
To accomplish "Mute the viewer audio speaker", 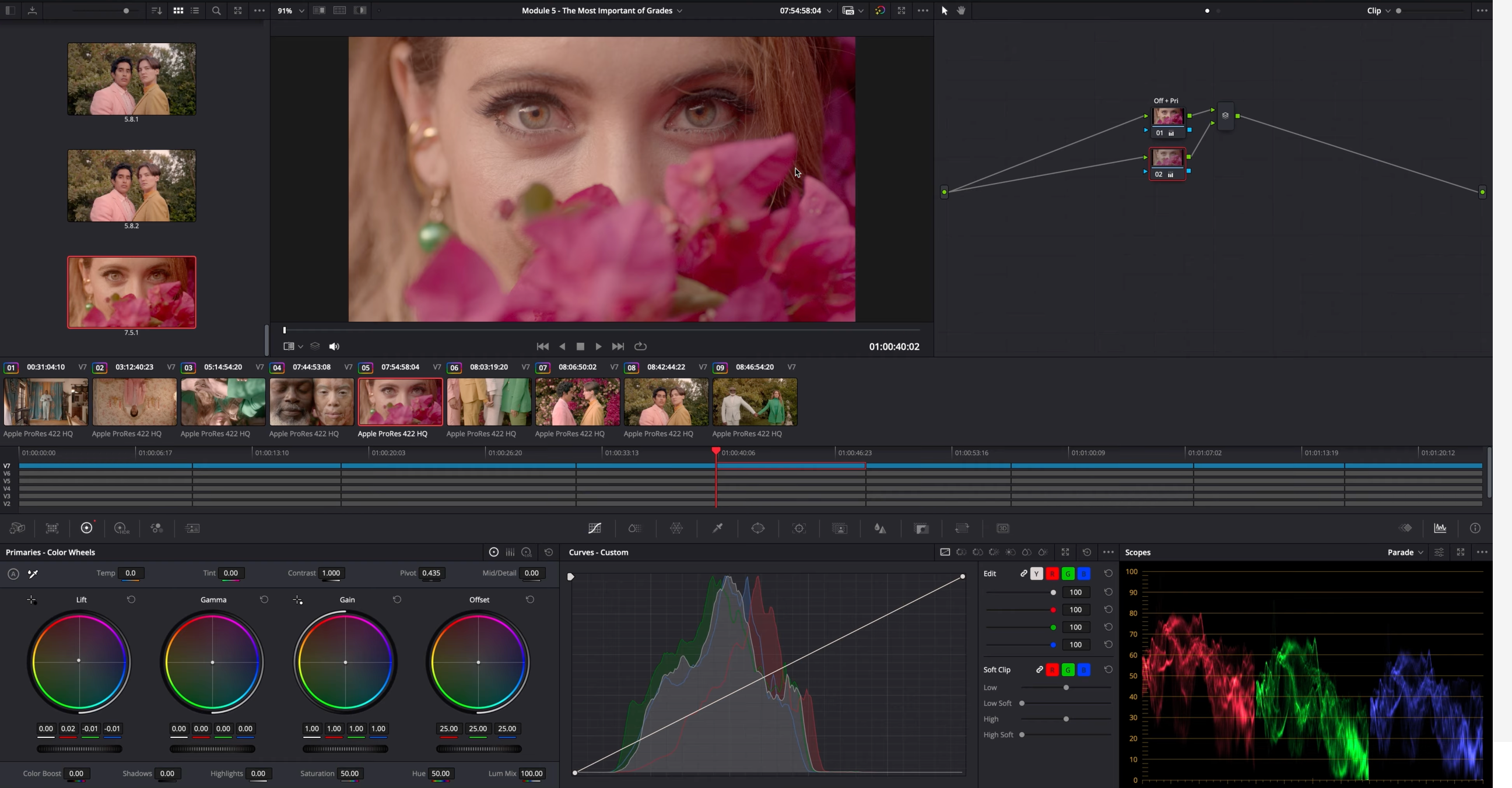I will pyautogui.click(x=334, y=347).
